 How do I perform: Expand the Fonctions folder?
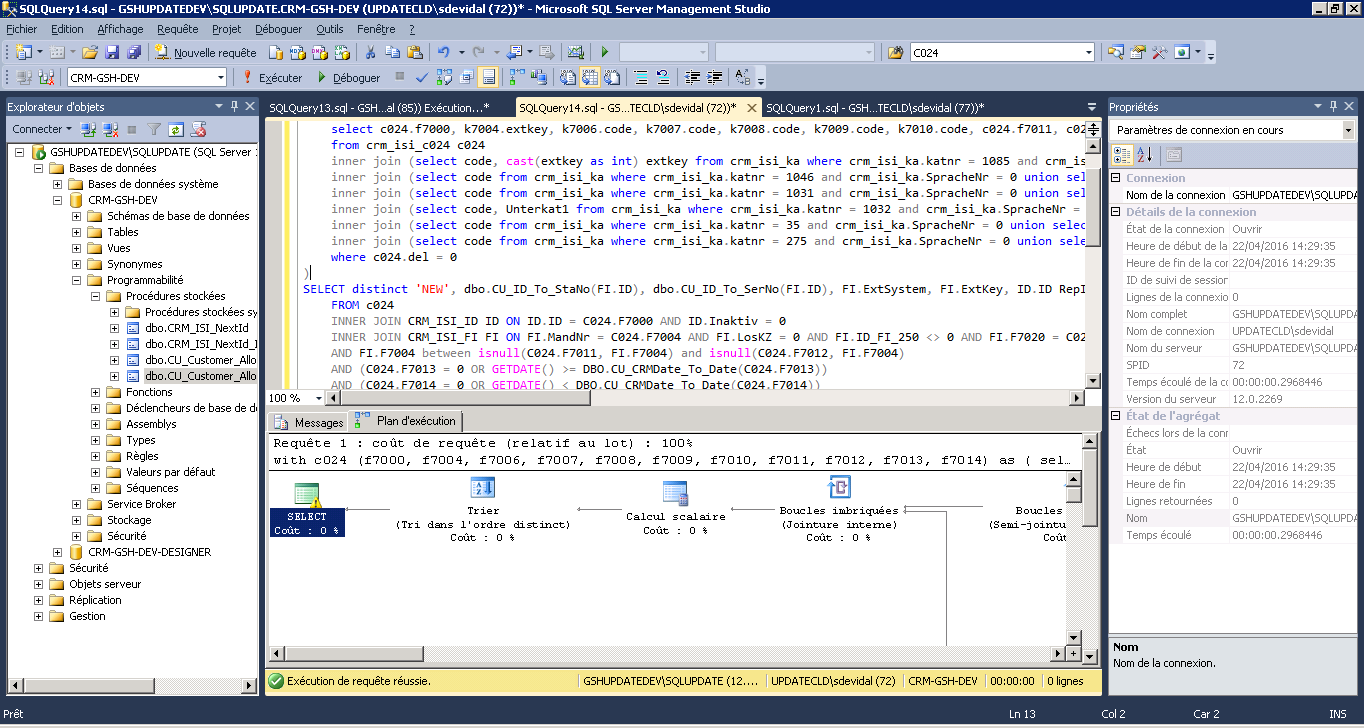(96, 392)
